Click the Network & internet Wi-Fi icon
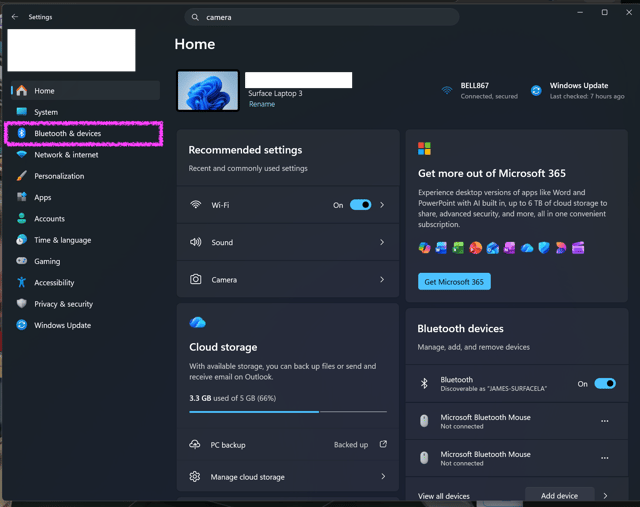This screenshot has height=507, width=640. tap(22, 155)
